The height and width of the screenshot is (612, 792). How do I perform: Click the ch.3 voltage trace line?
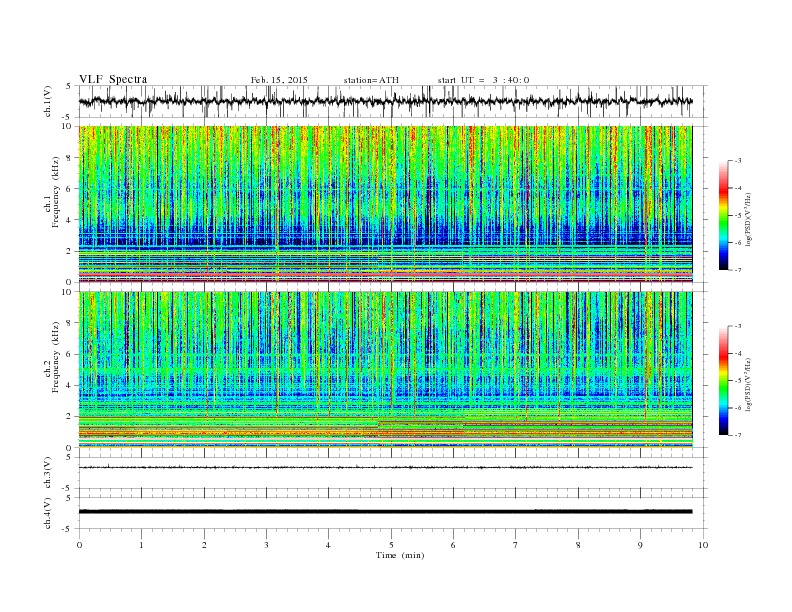pos(385,468)
